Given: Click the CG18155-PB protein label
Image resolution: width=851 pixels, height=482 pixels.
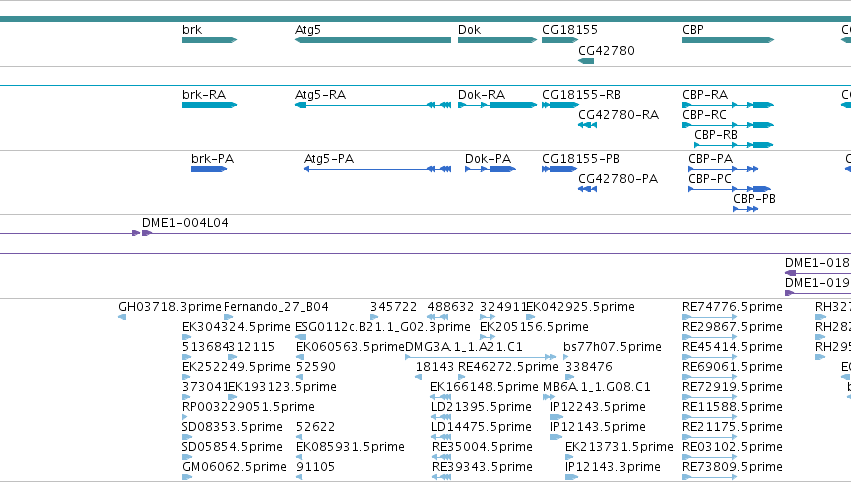Looking at the screenshot, I should pos(581,158).
